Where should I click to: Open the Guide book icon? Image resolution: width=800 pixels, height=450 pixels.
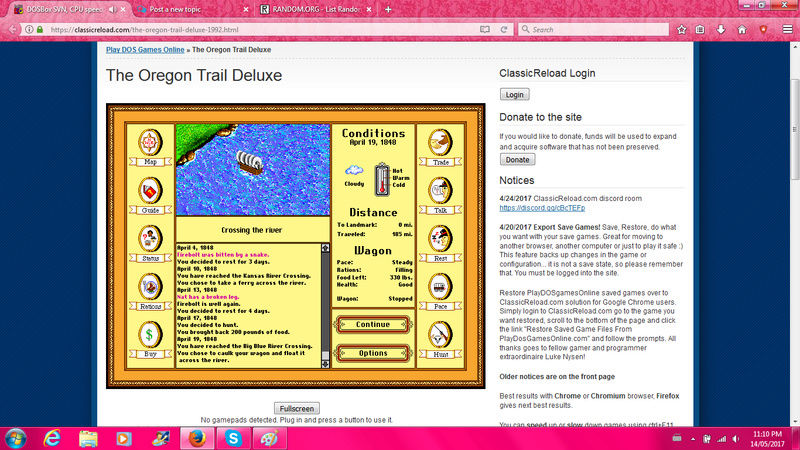150,196
